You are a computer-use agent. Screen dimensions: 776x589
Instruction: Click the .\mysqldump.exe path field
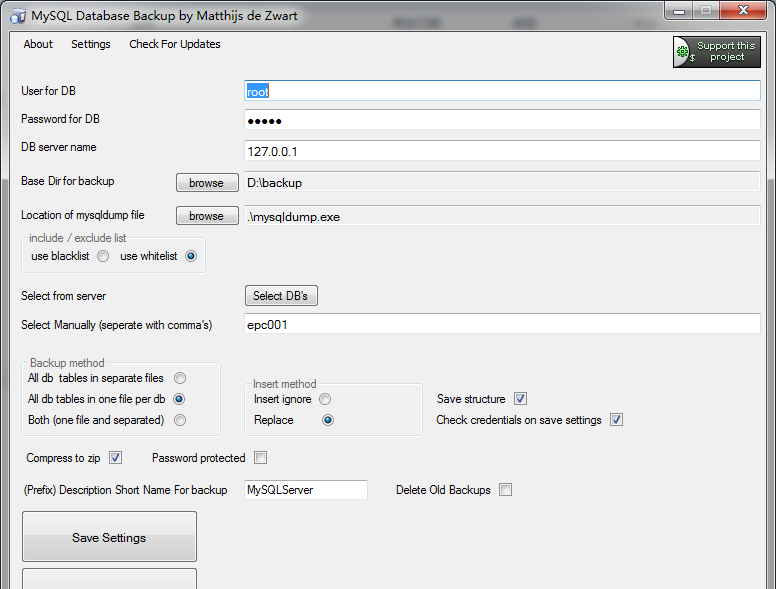[502, 216]
